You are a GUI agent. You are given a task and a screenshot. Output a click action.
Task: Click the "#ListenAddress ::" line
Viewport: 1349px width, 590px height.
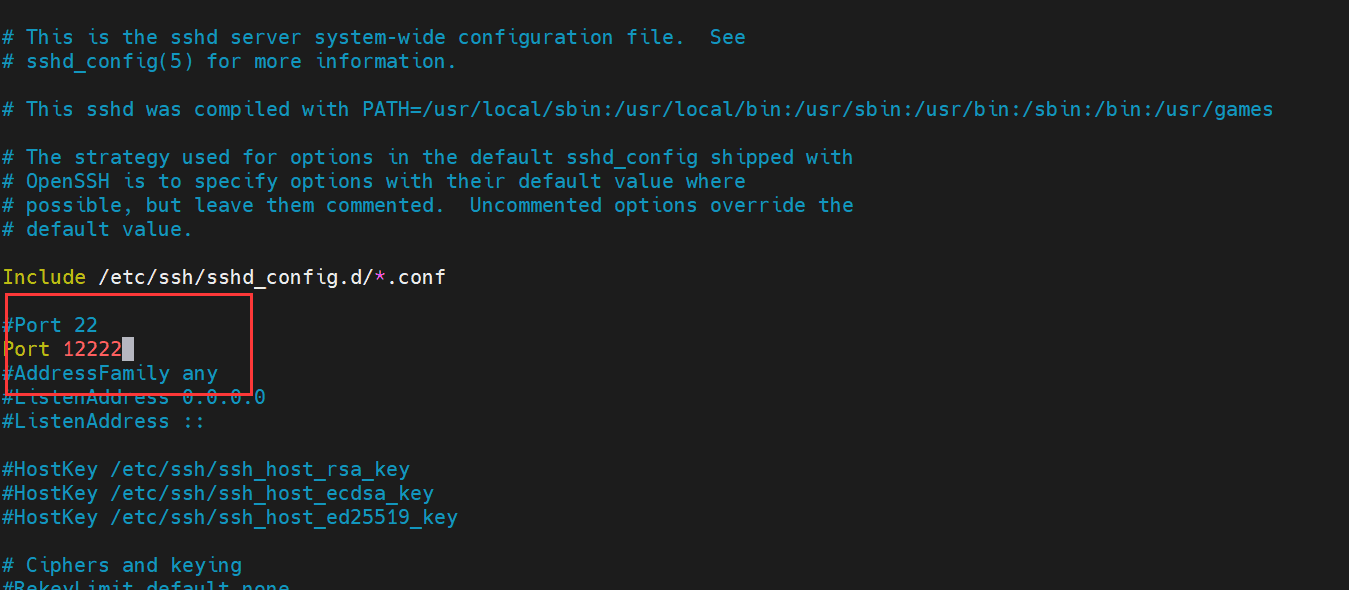[x=103, y=421]
